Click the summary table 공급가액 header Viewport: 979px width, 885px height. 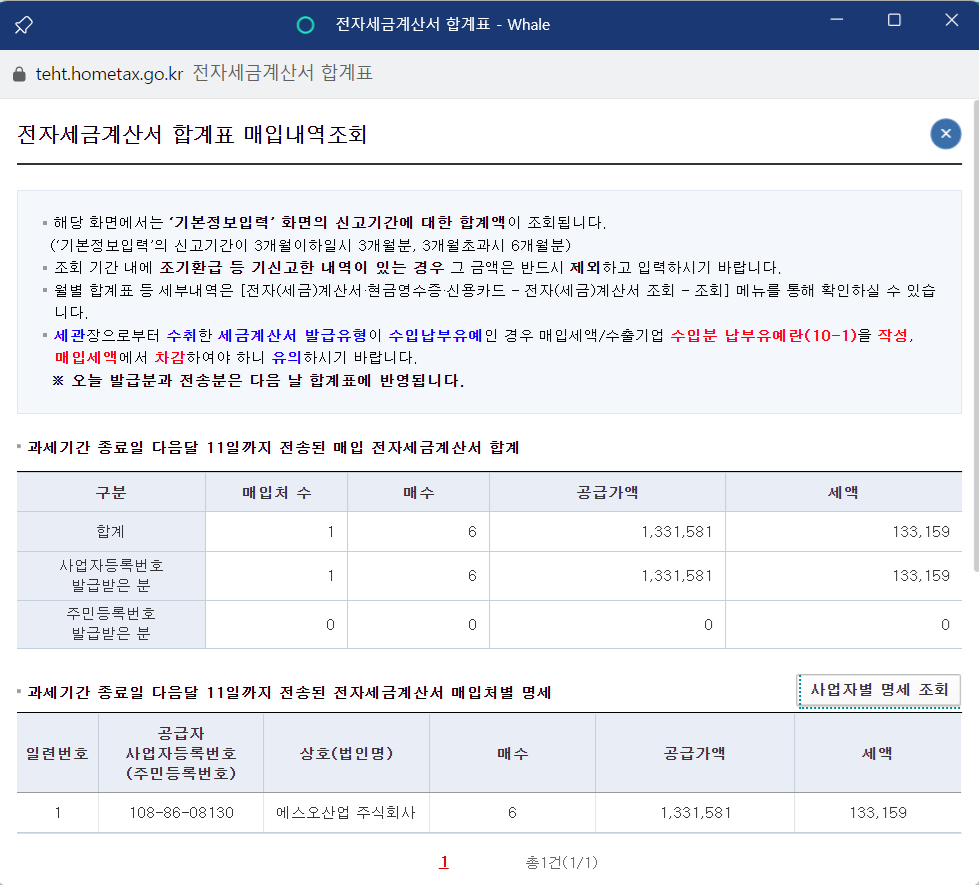pyautogui.click(x=608, y=492)
